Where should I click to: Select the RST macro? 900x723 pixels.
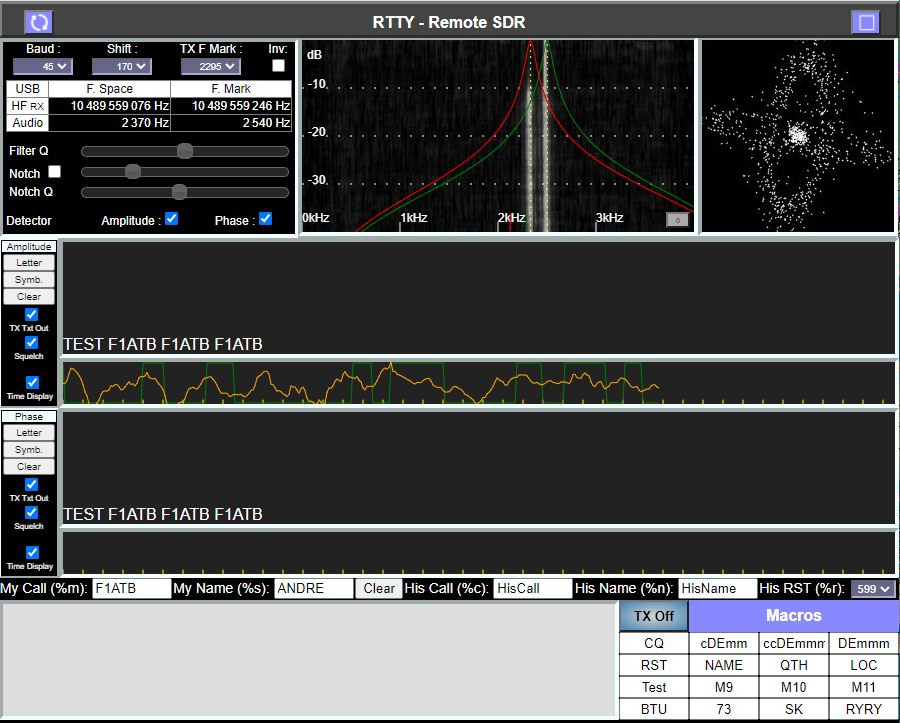654,666
